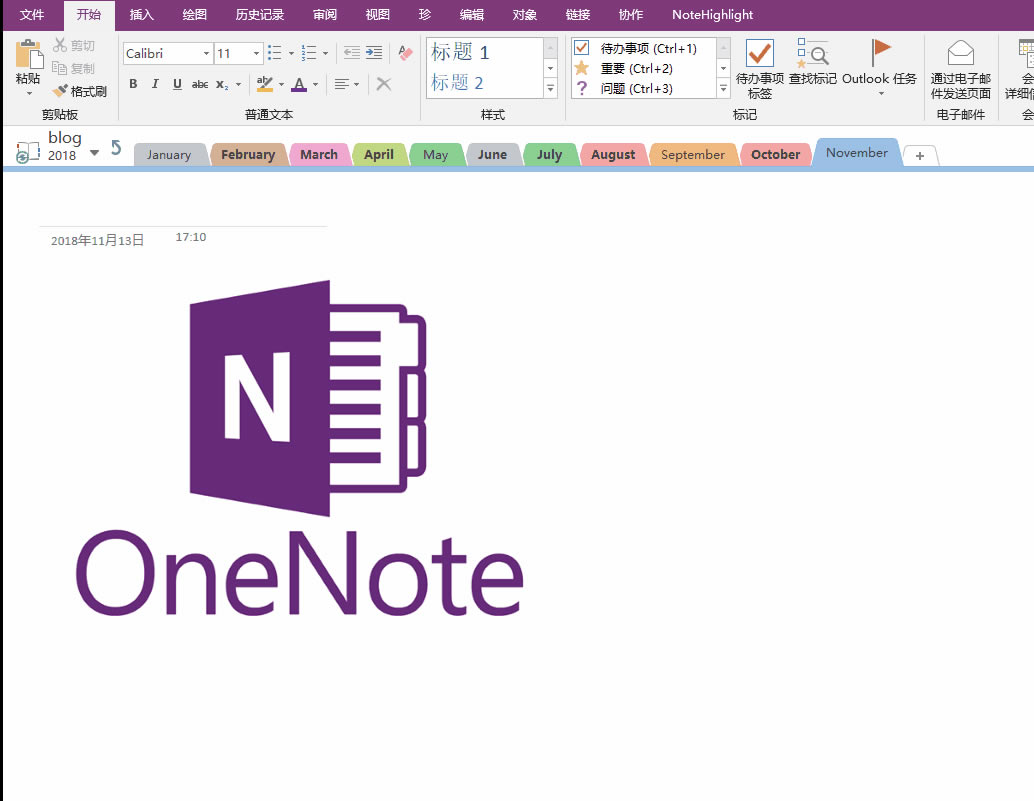This screenshot has width=1034, height=801.
Task: Open the 插入 ribbon tab
Action: (x=140, y=14)
